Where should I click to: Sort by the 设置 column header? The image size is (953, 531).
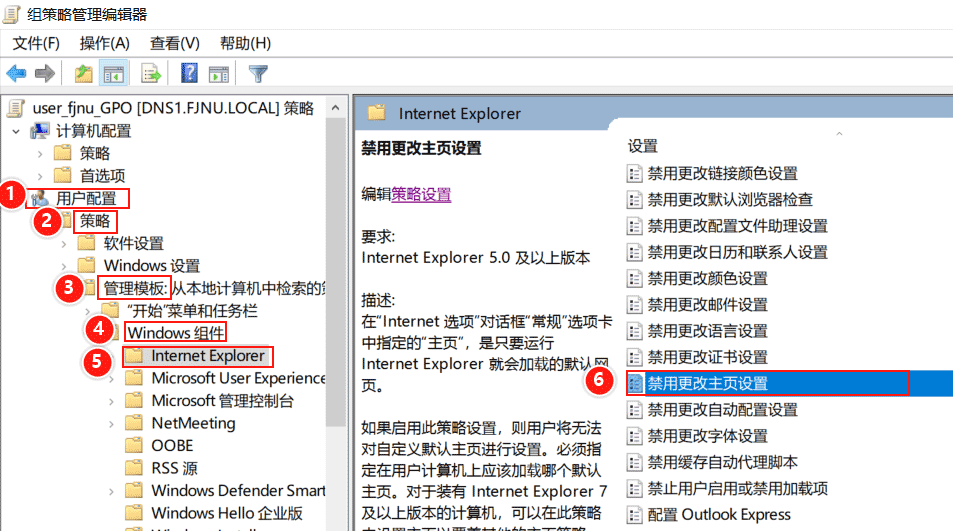[x=642, y=146]
